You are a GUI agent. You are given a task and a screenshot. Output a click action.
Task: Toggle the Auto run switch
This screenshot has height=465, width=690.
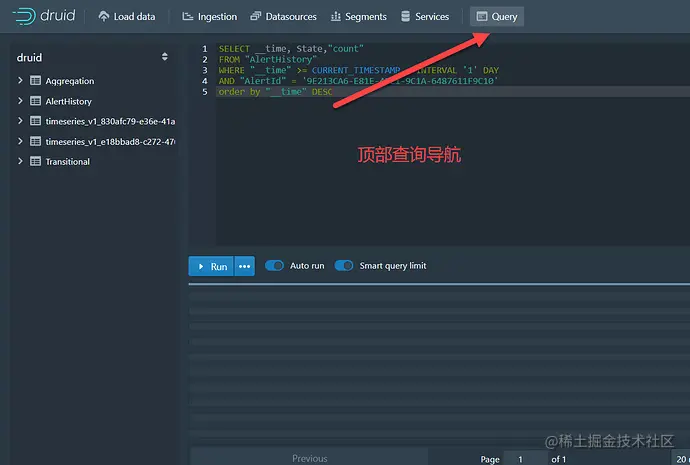click(274, 266)
